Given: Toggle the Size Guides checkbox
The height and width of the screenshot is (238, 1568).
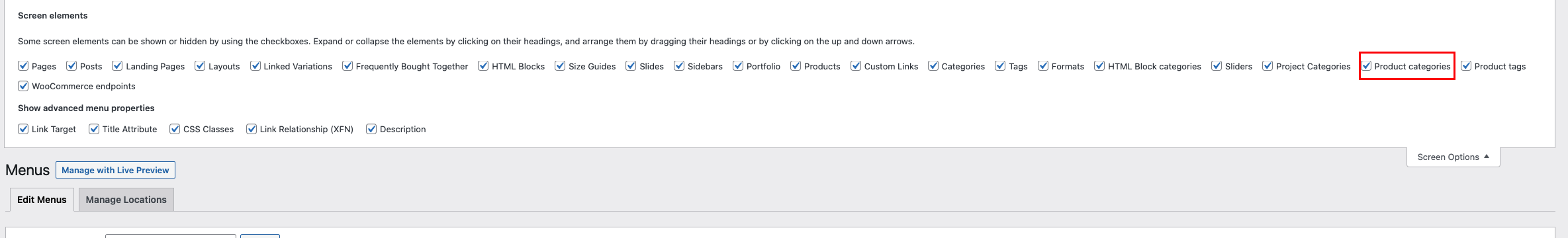Looking at the screenshot, I should (x=560, y=66).
